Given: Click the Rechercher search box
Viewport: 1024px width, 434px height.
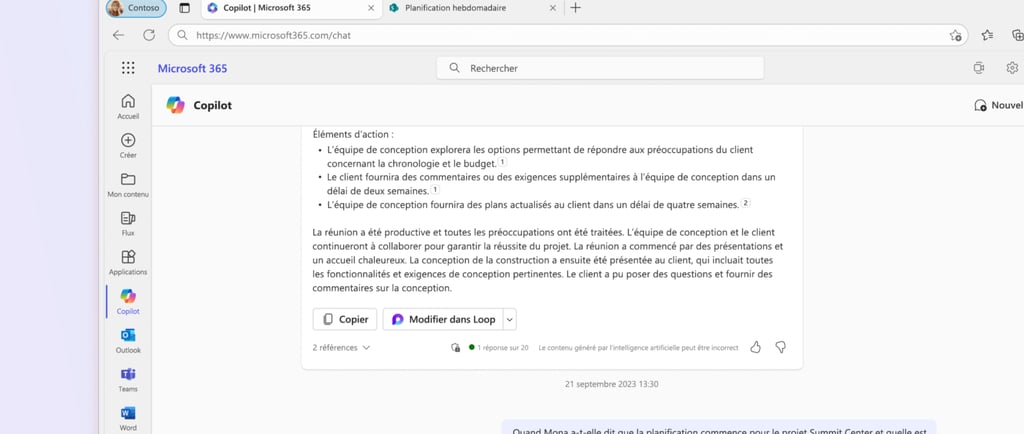Looking at the screenshot, I should coord(600,68).
